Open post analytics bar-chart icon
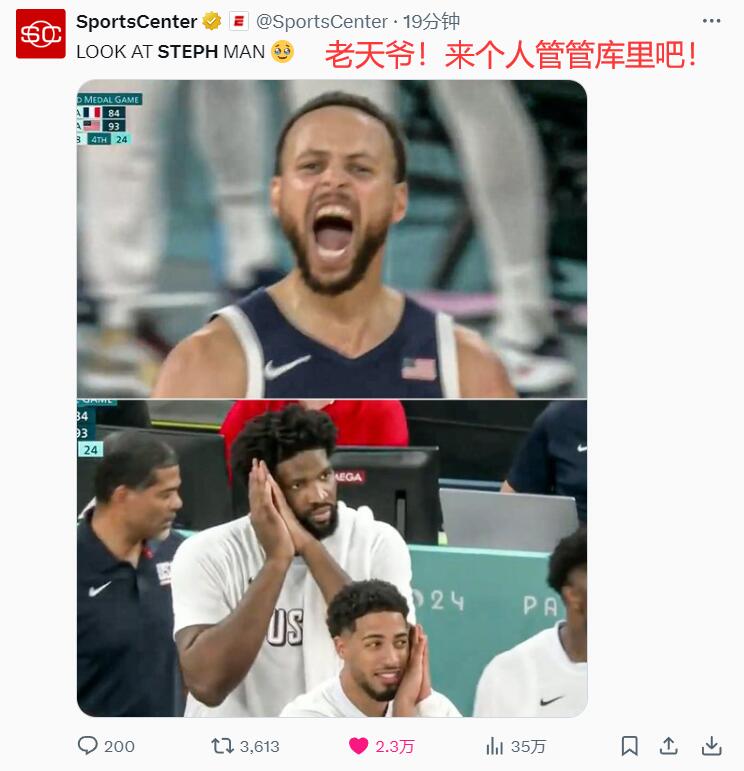 coord(494,746)
